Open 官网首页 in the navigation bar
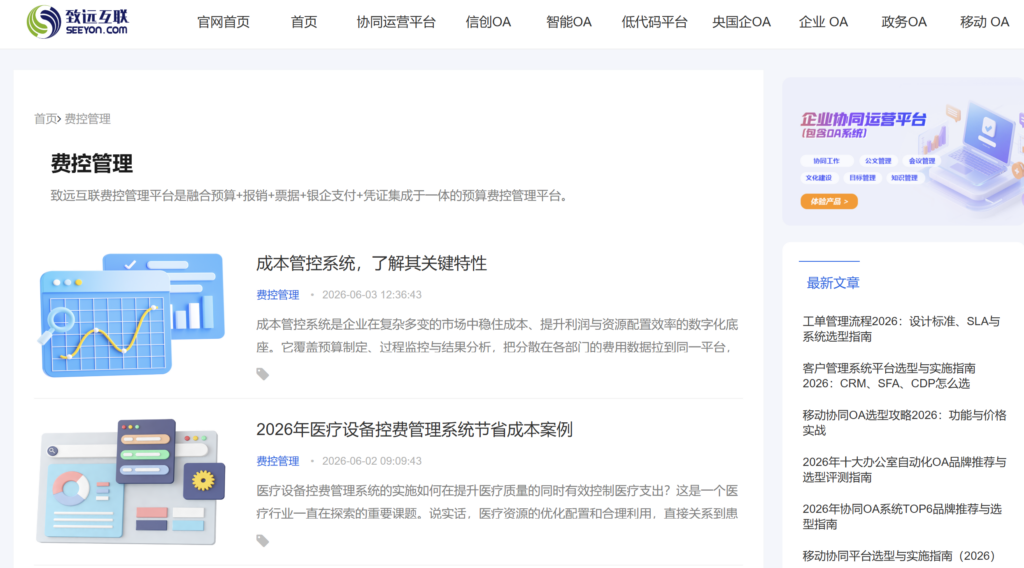This screenshot has height=568, width=1024. coord(223,22)
